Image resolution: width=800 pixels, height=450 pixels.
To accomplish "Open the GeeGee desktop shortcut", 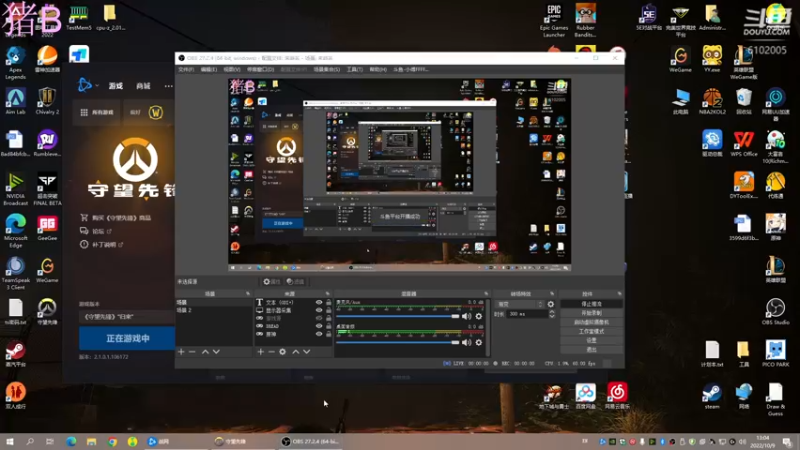I will click(47, 228).
